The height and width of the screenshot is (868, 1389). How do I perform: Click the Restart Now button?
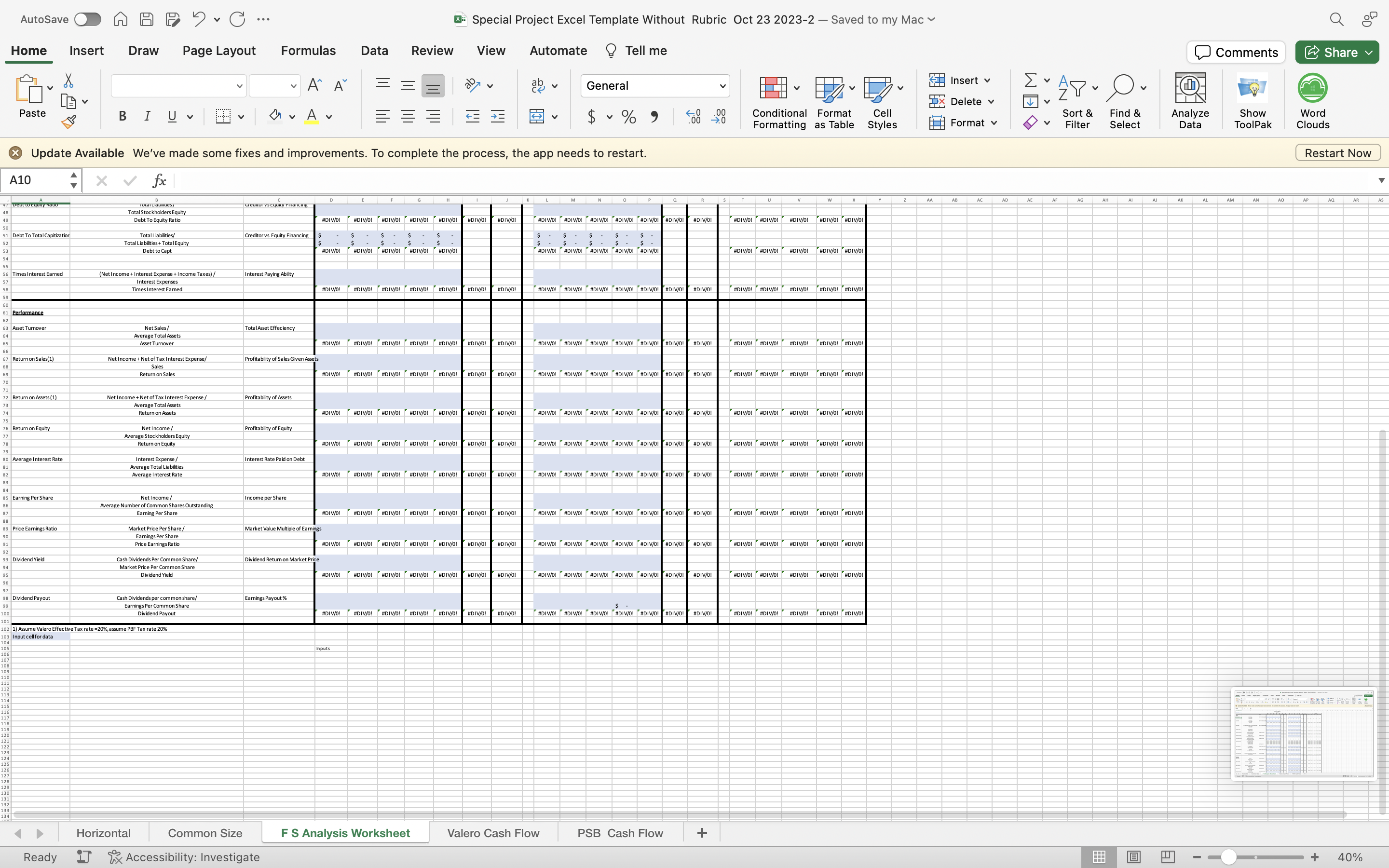point(1338,153)
